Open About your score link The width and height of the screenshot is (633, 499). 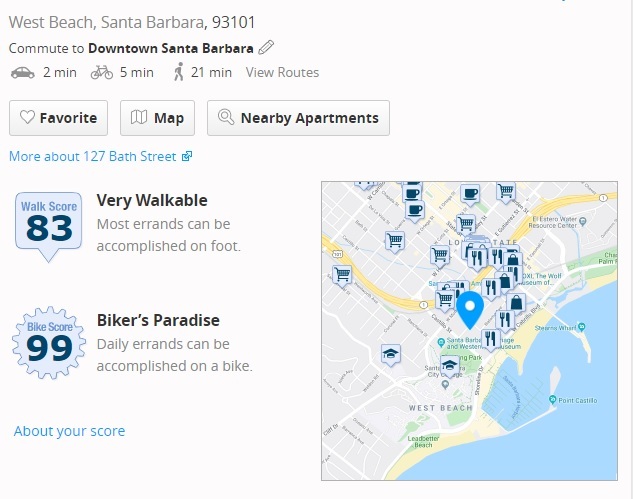69,431
